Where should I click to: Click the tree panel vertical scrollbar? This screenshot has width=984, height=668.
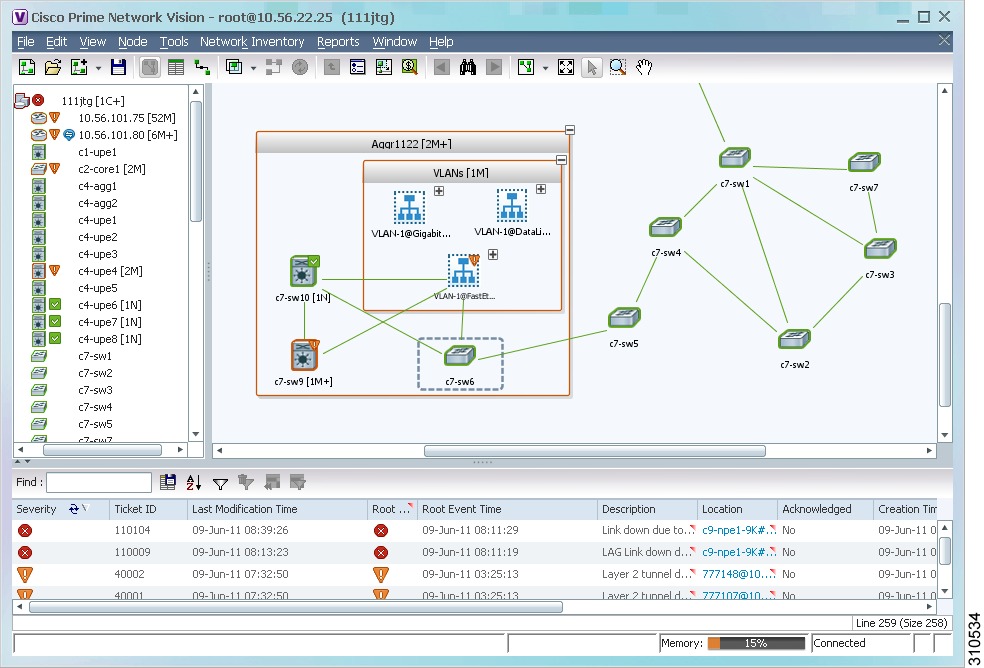coord(196,262)
